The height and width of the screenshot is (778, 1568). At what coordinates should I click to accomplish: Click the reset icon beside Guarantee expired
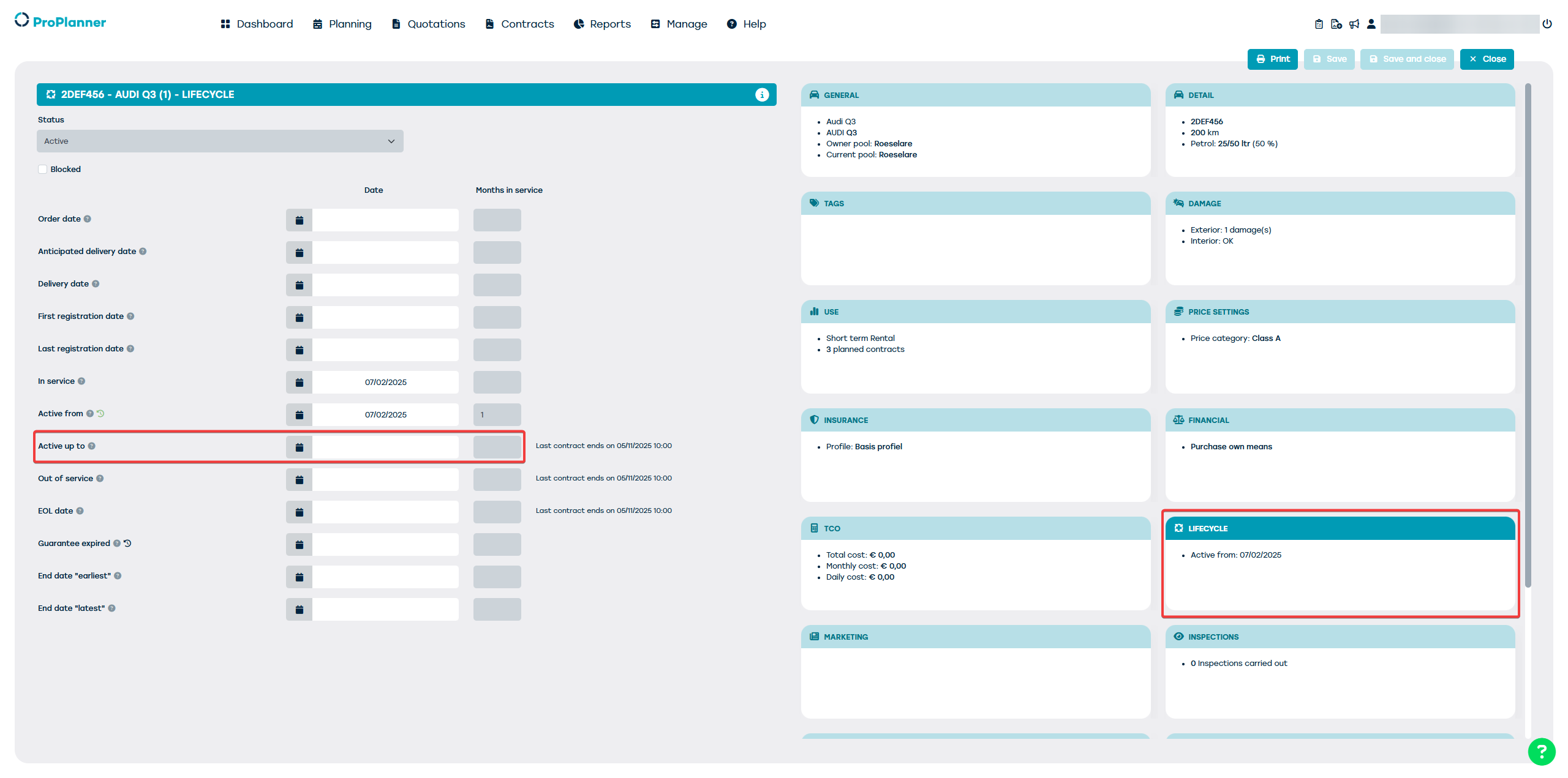(127, 544)
